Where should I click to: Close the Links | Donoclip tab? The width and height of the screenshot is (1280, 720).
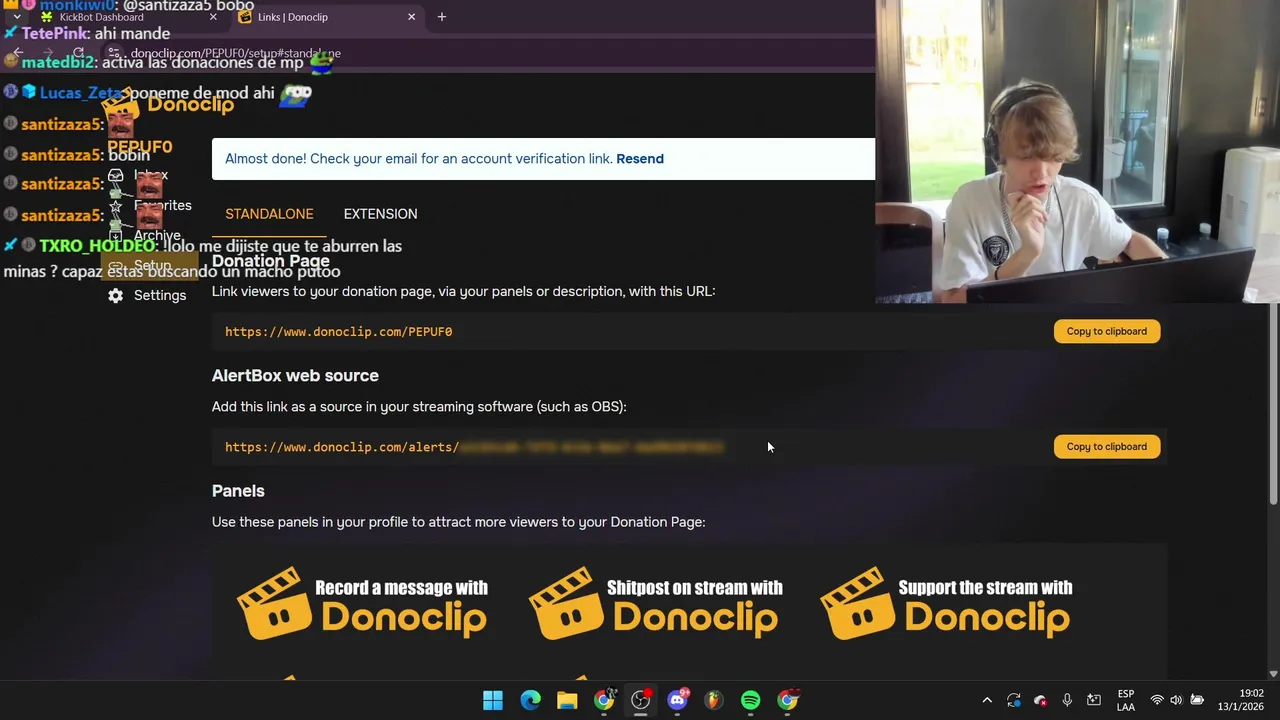411,17
